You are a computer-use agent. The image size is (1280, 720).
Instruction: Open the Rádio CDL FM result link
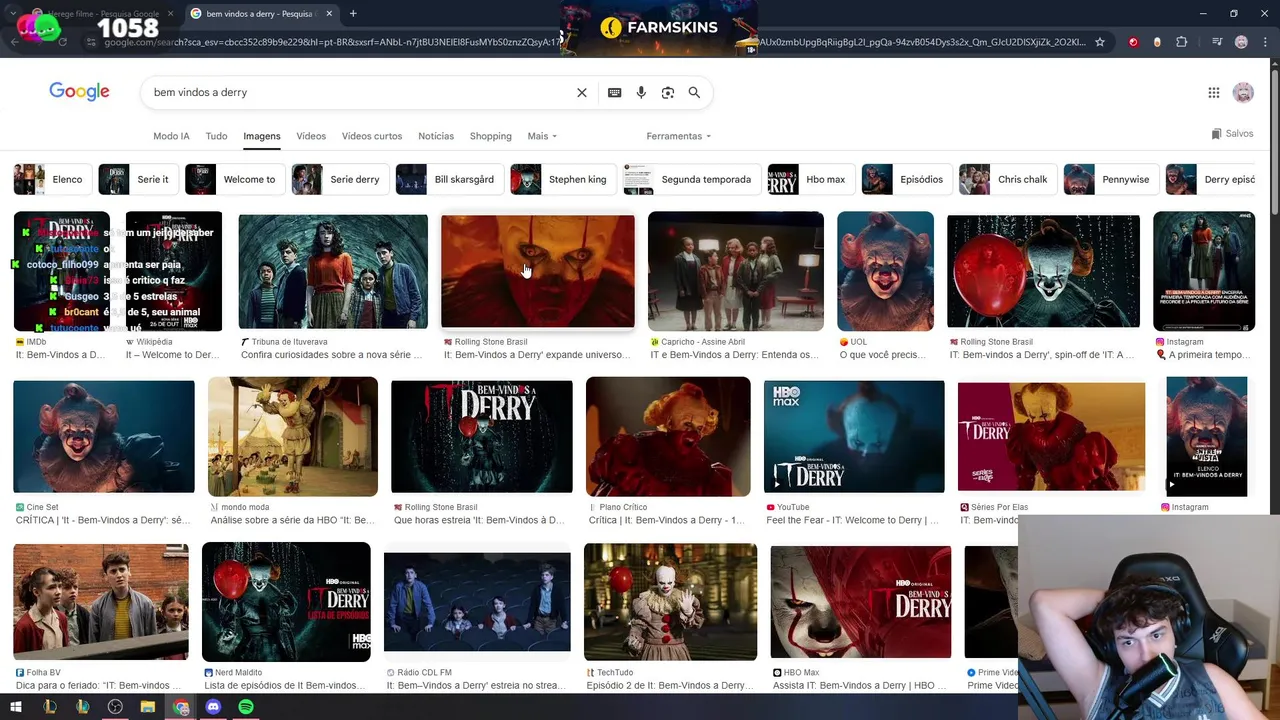click(x=476, y=686)
